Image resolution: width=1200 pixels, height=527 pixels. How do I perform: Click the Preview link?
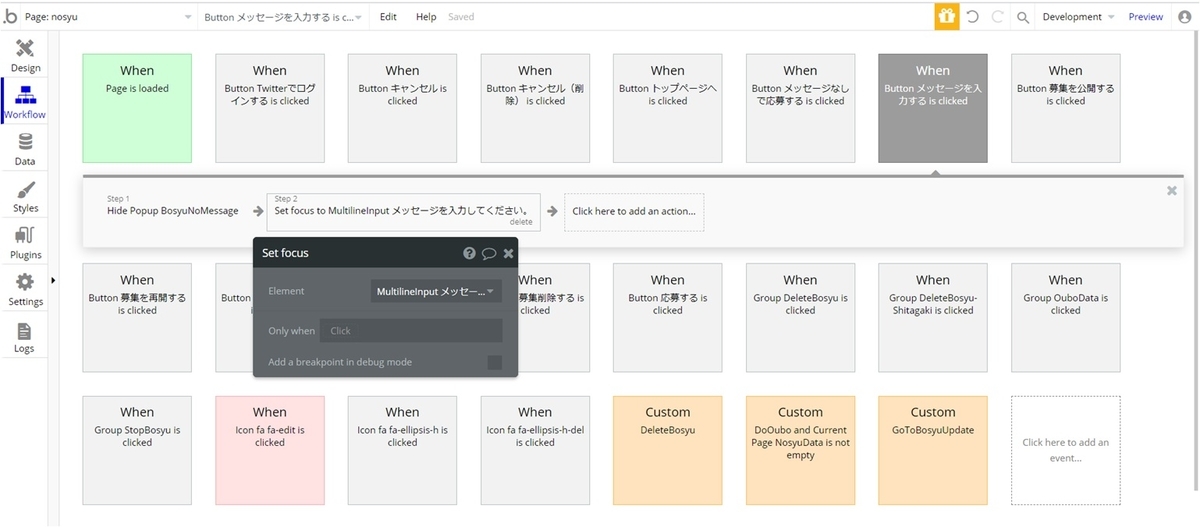click(x=1146, y=17)
